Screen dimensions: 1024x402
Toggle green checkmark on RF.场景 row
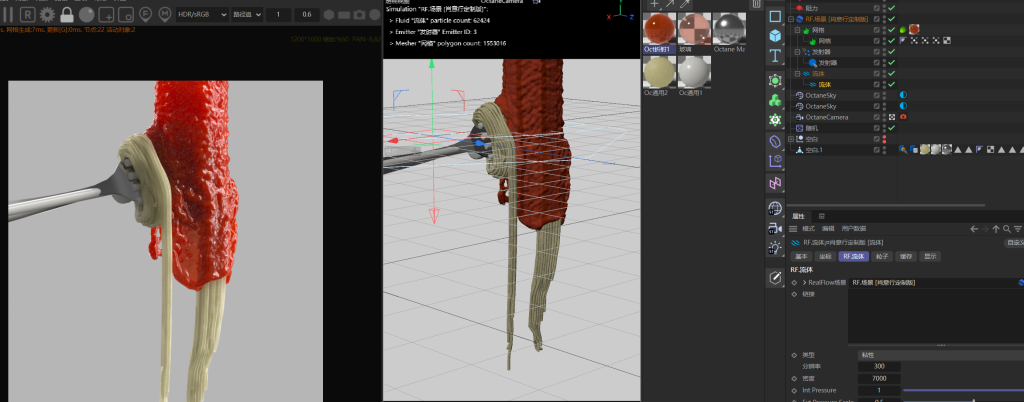(891, 19)
